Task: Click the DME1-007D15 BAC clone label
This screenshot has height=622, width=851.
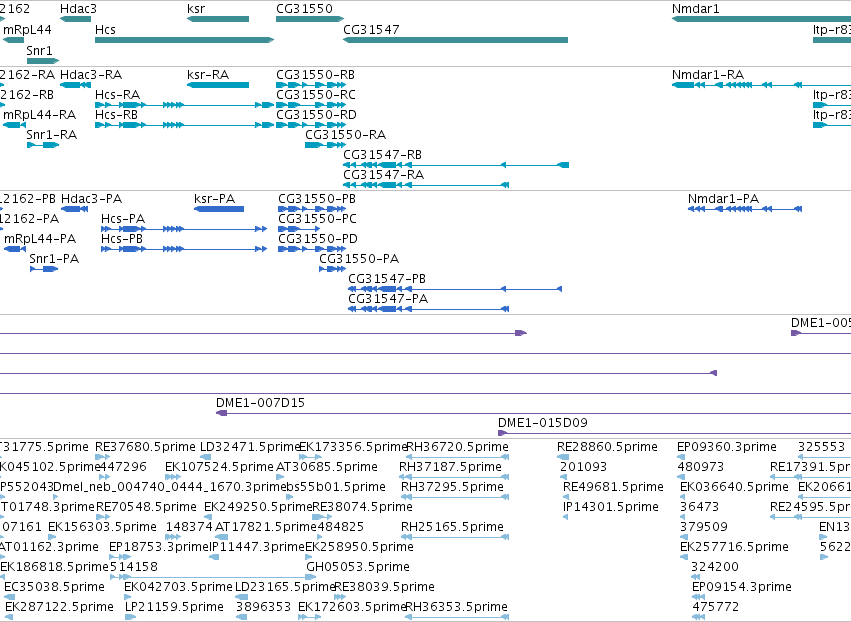Action: click(260, 403)
